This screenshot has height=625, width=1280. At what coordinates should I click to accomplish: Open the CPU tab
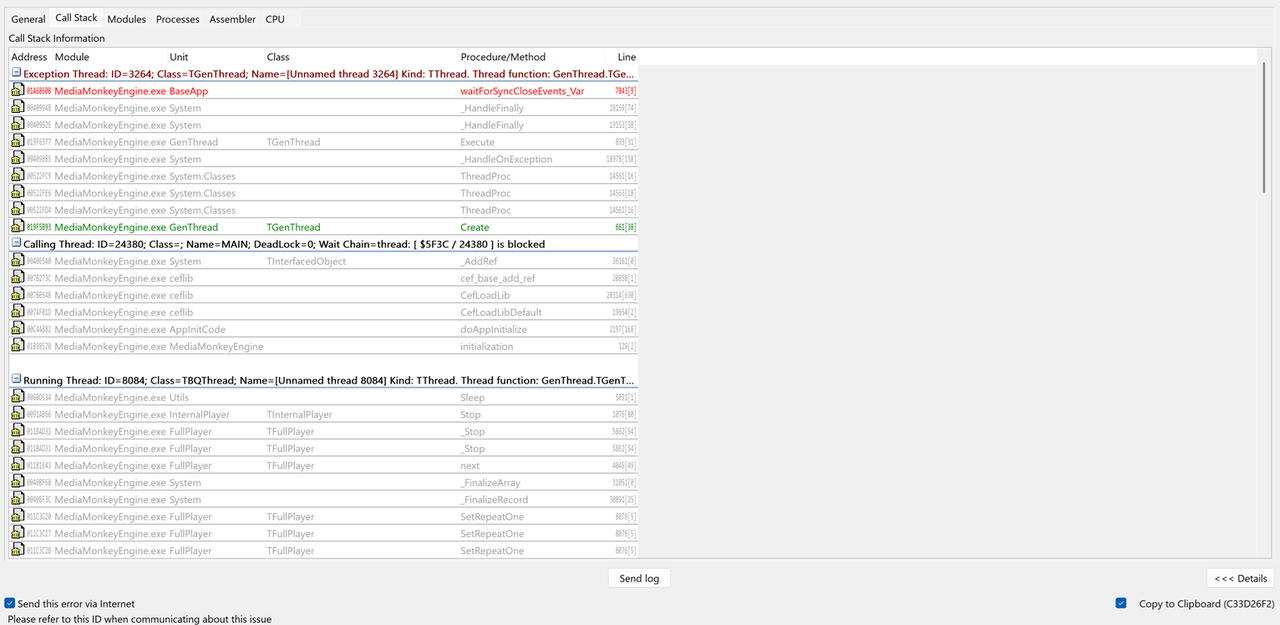pos(275,19)
